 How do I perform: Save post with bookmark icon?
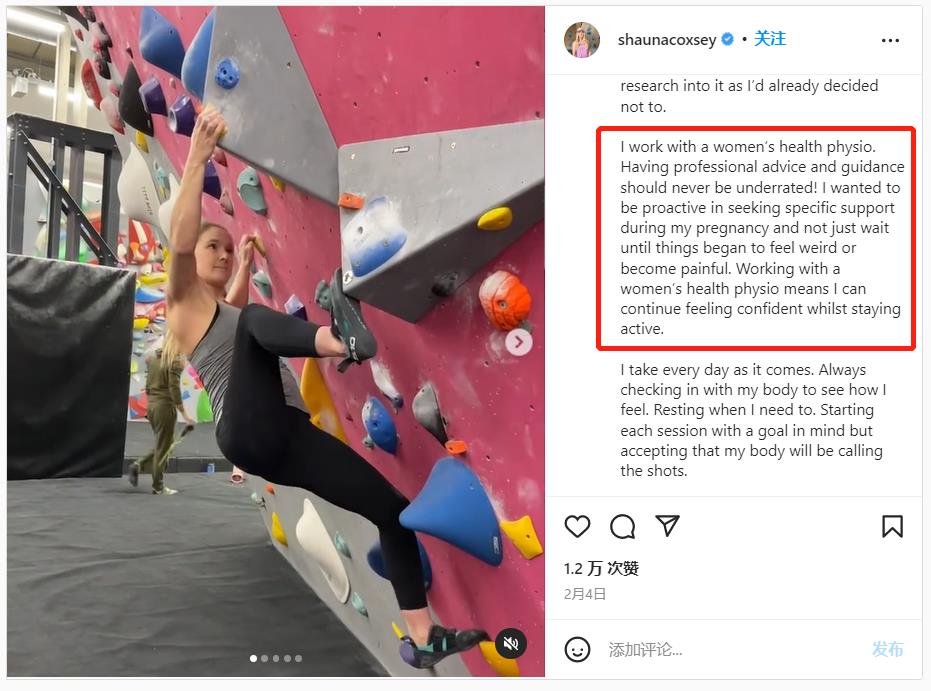[892, 527]
